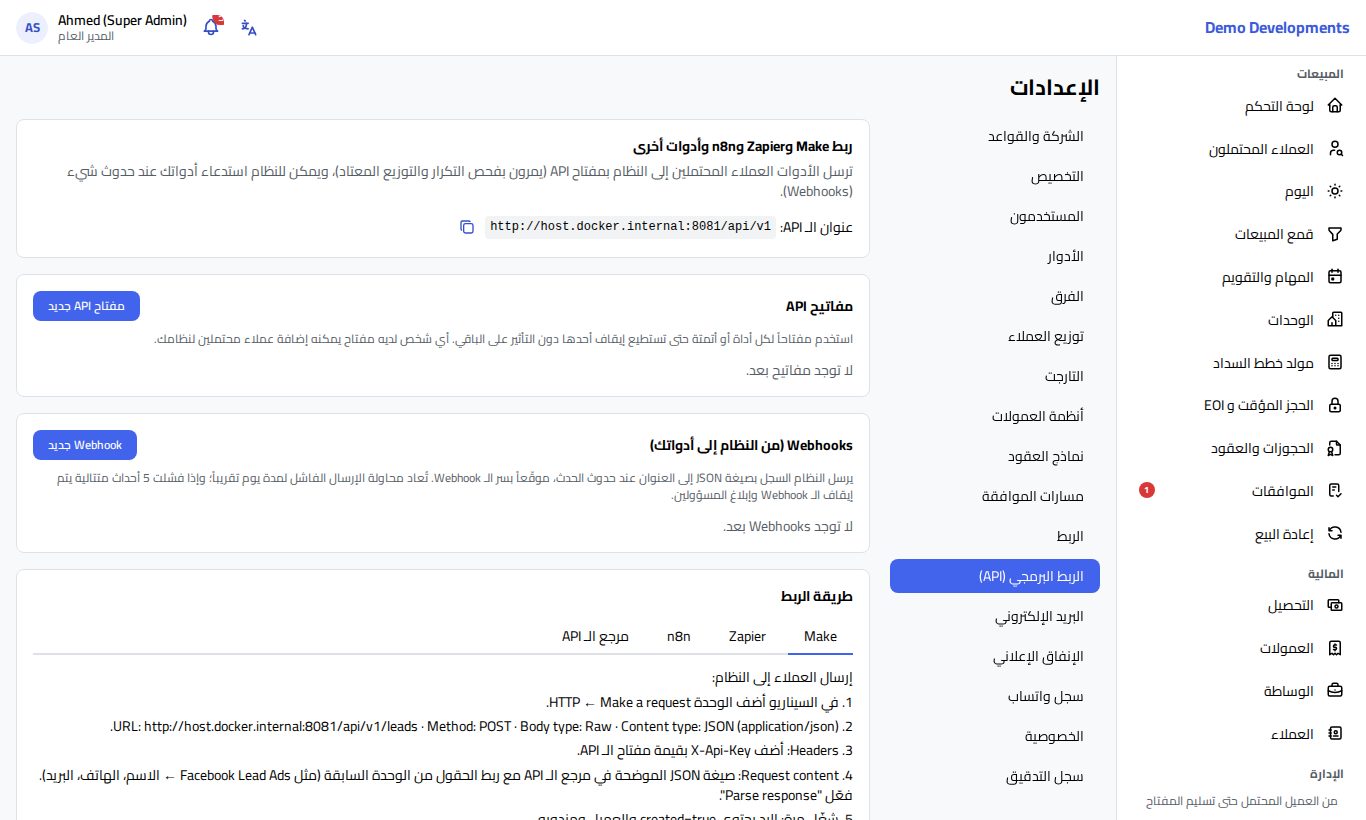Screen dimensions: 1366x820
Task: Open the AS user avatar
Action: pyautogui.click(x=32, y=27)
